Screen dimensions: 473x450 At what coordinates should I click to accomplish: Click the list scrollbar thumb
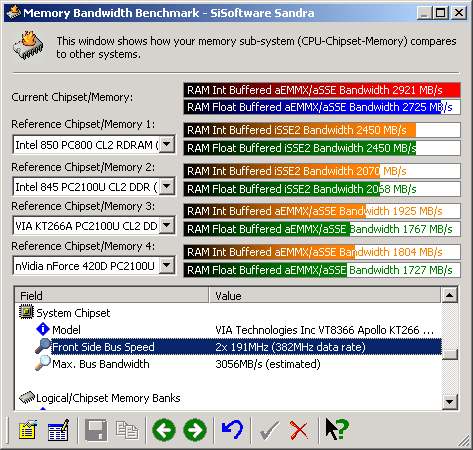pos(449,355)
